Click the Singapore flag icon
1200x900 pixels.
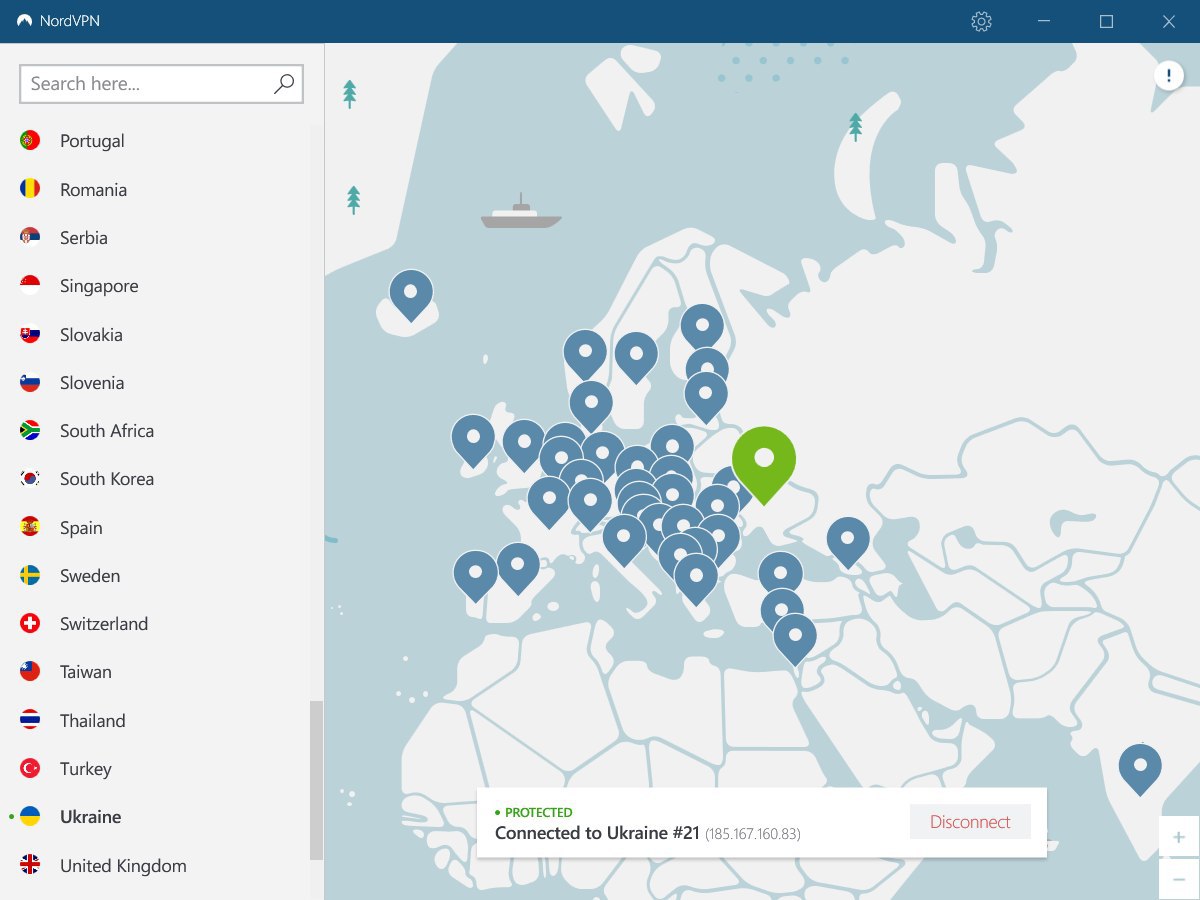(30, 286)
